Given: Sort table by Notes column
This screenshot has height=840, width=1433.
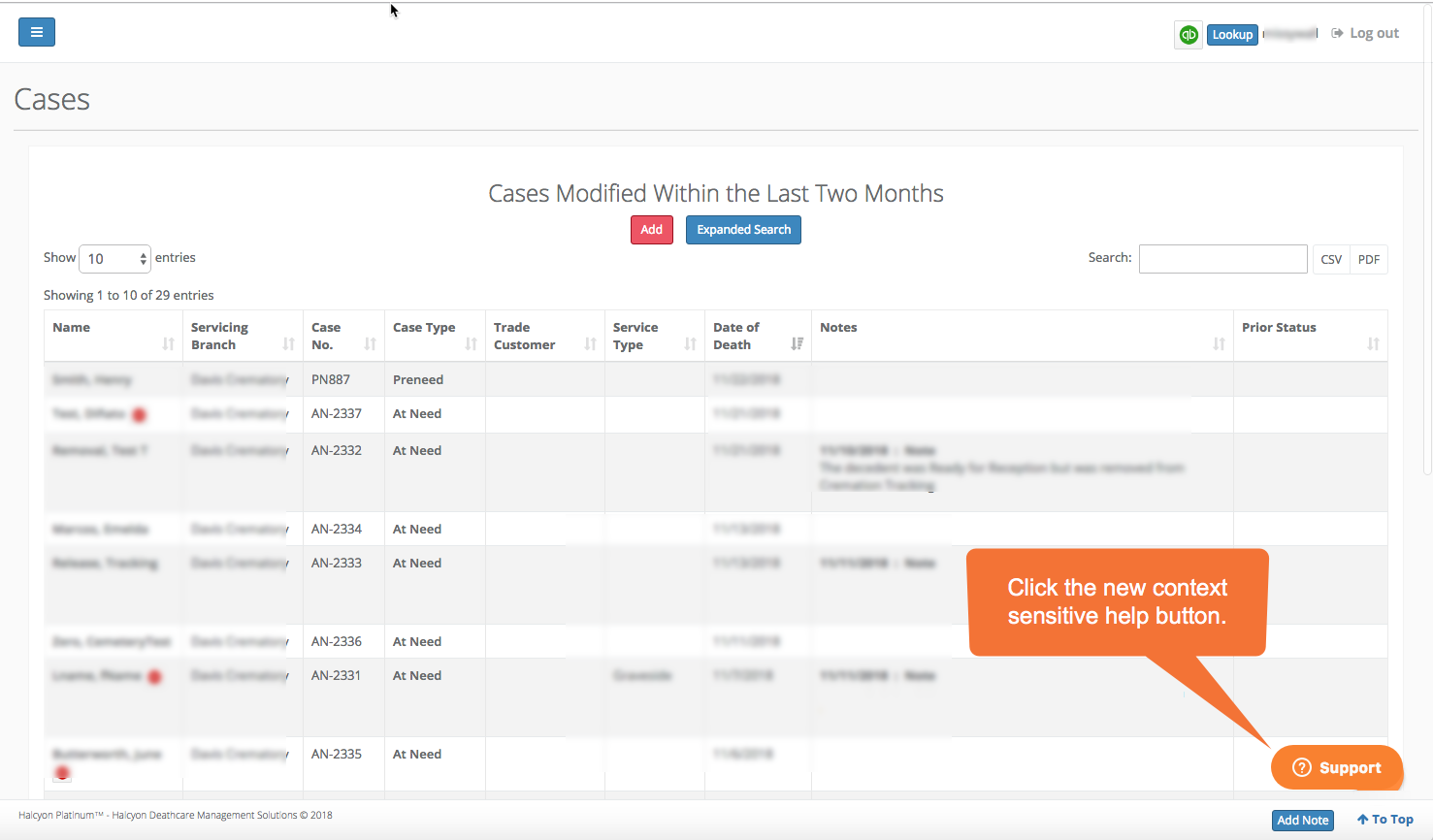Looking at the screenshot, I should click(1021, 336).
